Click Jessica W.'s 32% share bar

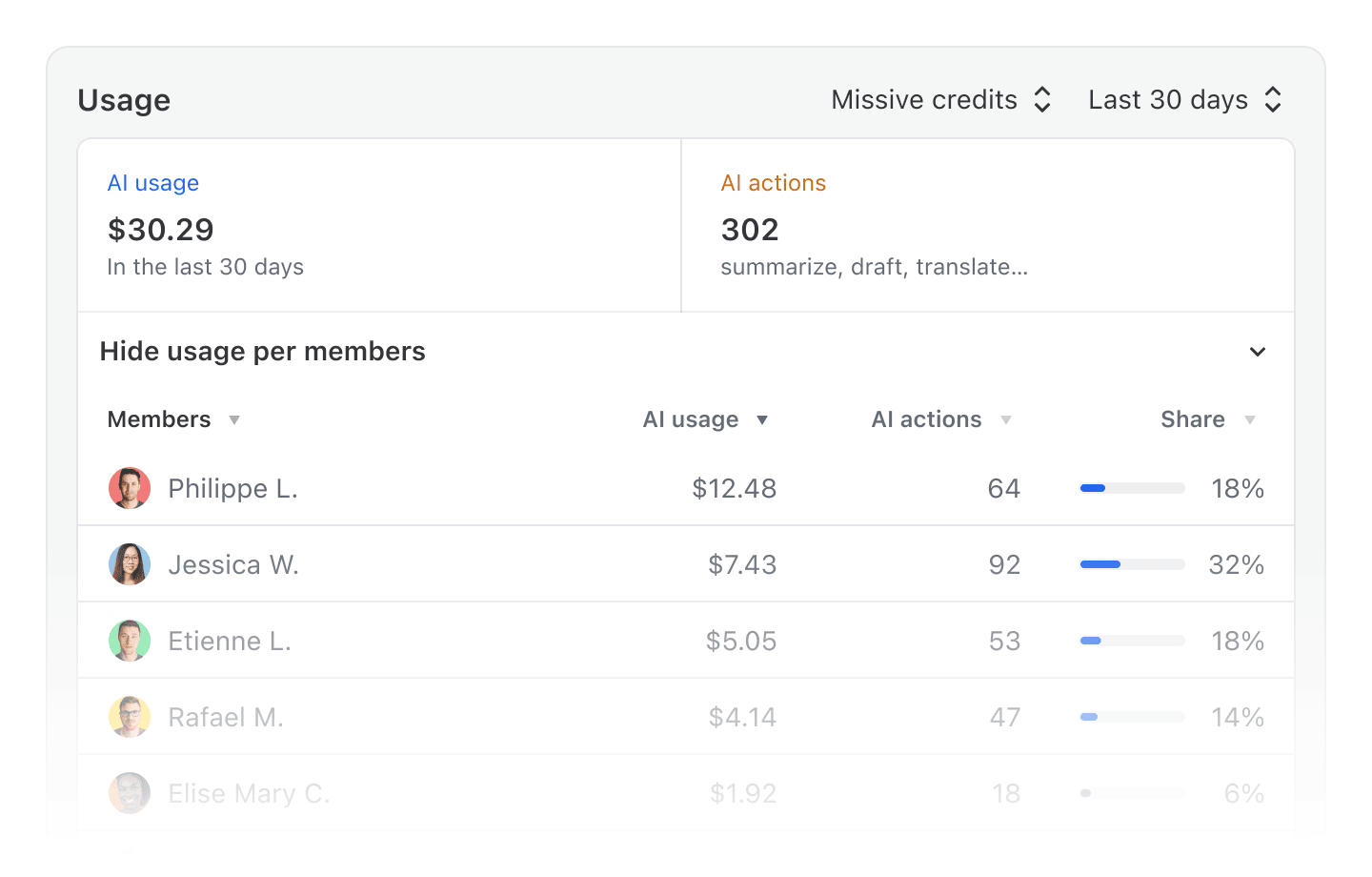[1132, 564]
